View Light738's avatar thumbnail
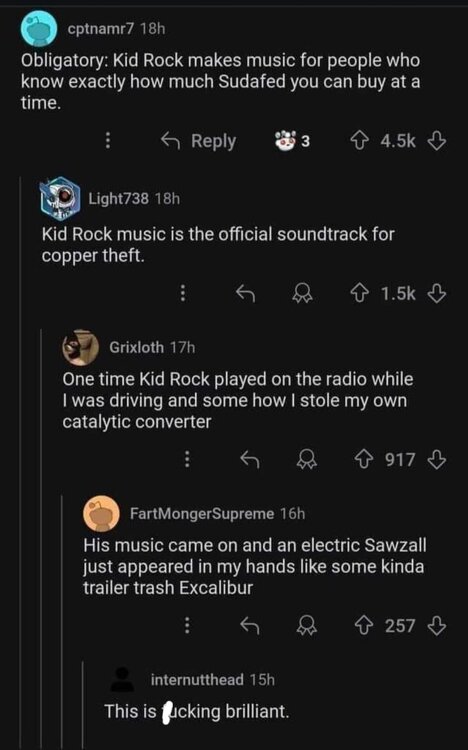This screenshot has width=468, height=750. click(59, 198)
